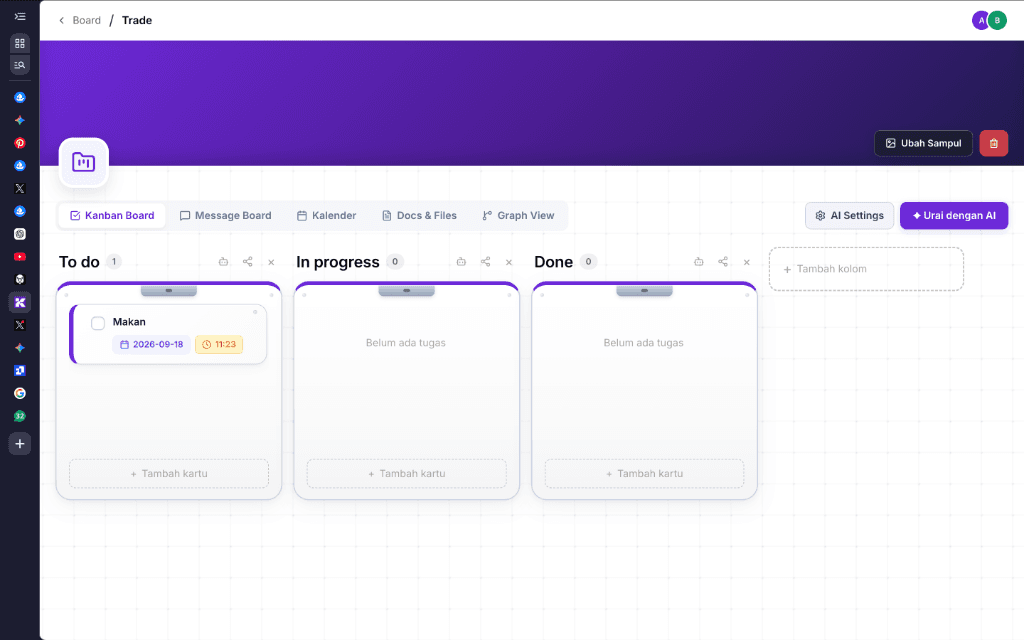Open the green 32 chat icon in sidebar
1024x640 pixels.
20,416
